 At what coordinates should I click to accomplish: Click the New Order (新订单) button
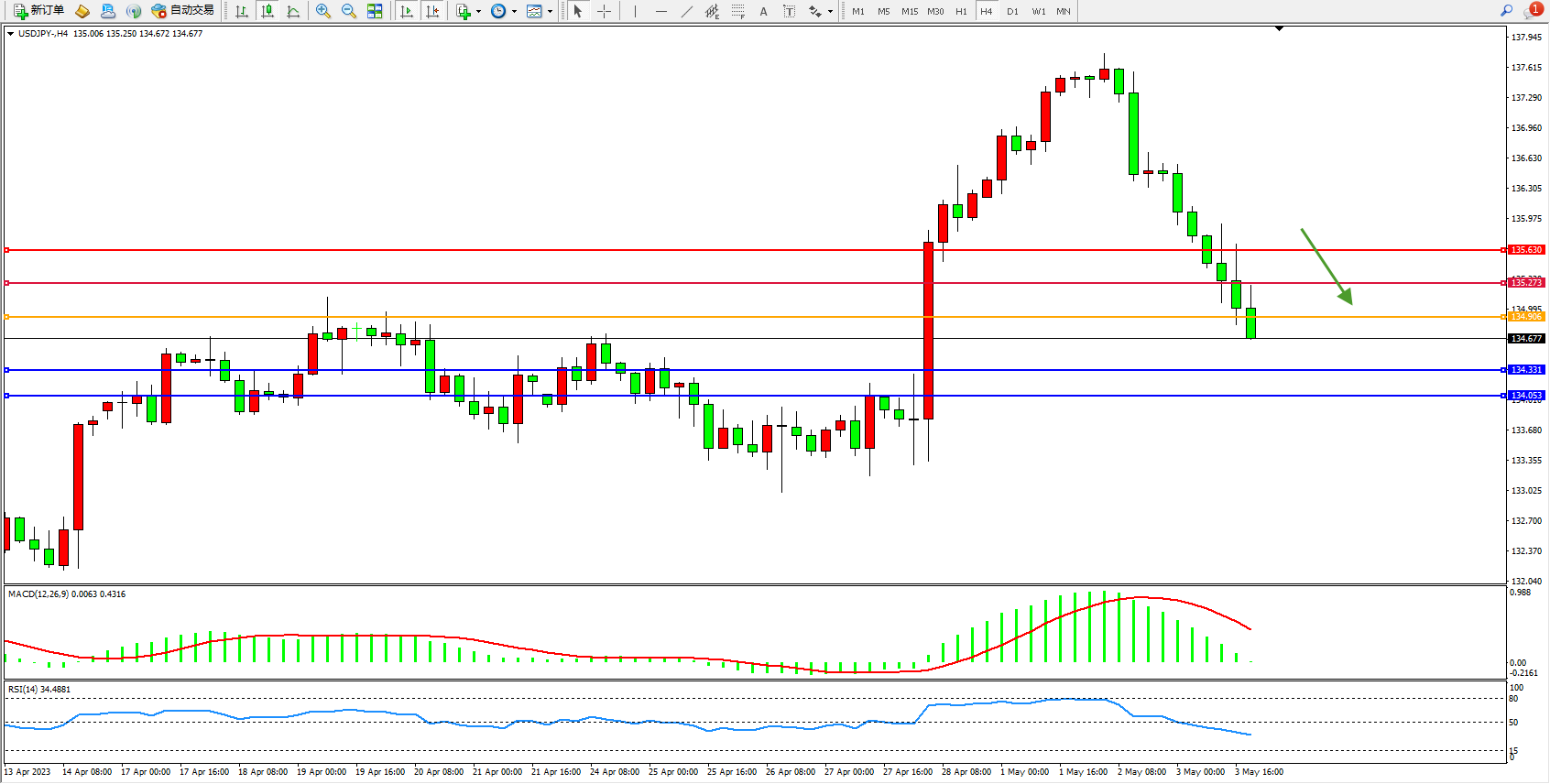[x=38, y=11]
